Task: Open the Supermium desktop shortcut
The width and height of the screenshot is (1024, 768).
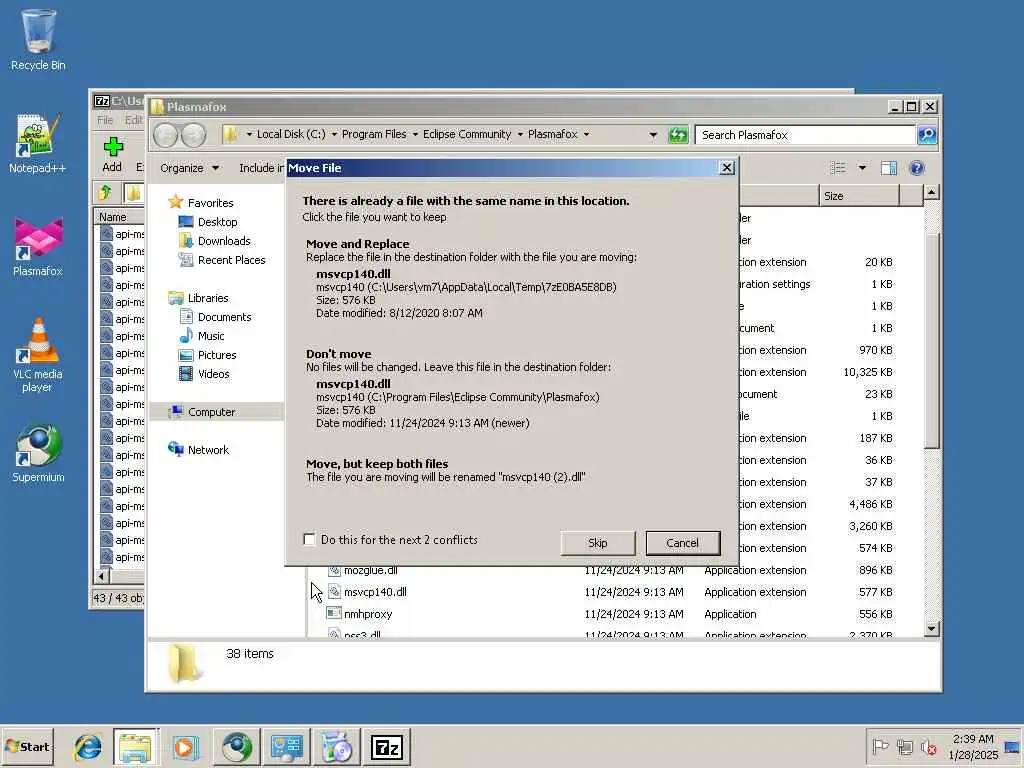Action: 38,454
